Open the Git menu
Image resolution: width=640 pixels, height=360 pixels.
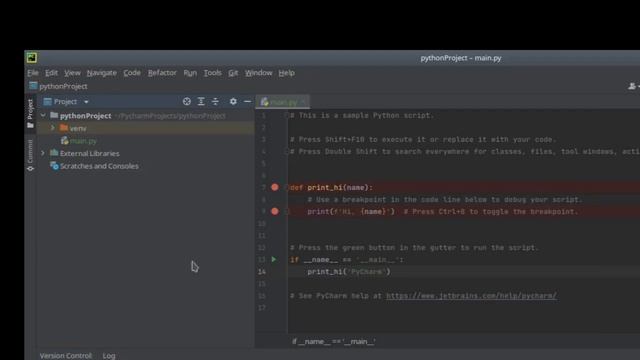pyautogui.click(x=233, y=73)
